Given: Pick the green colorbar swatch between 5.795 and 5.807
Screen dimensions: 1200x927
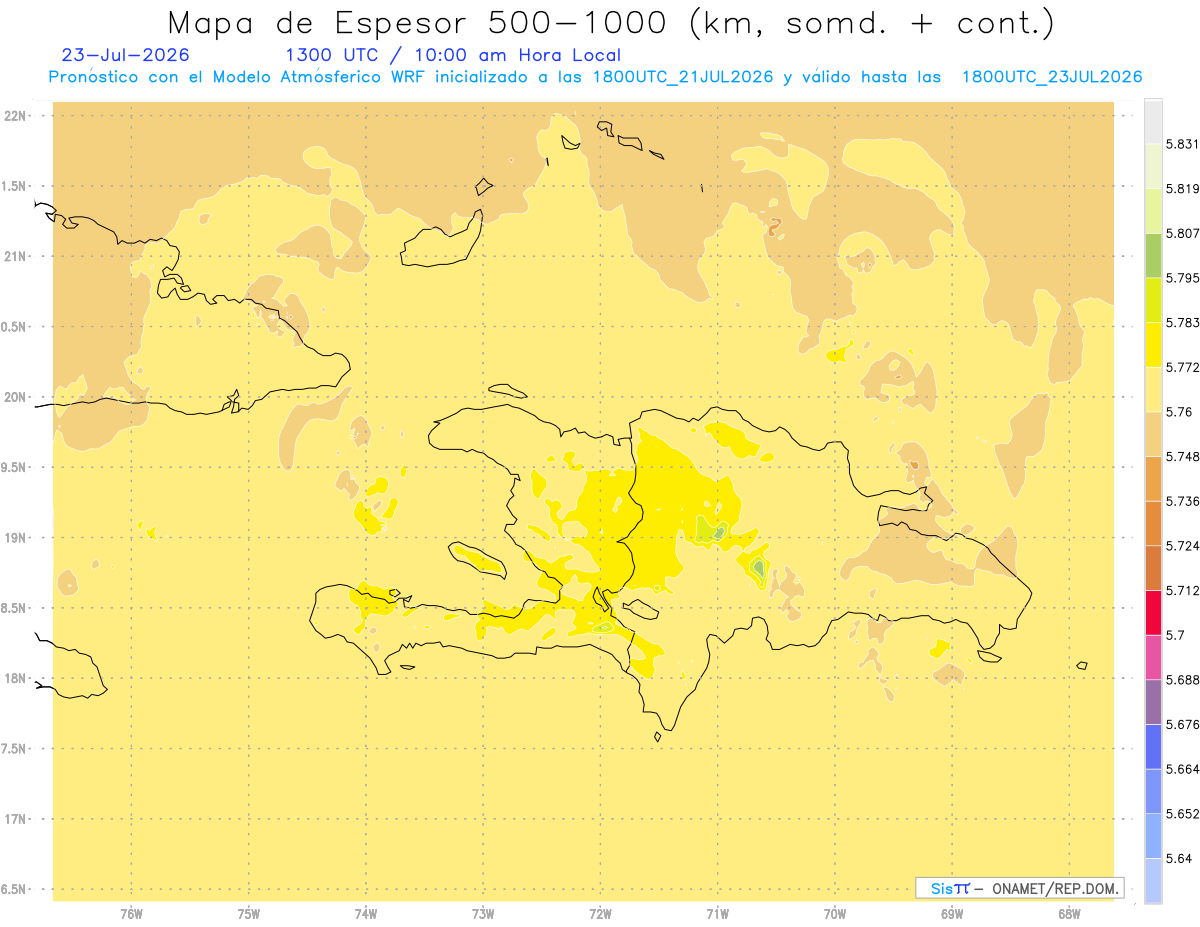Looking at the screenshot, I should [1153, 255].
